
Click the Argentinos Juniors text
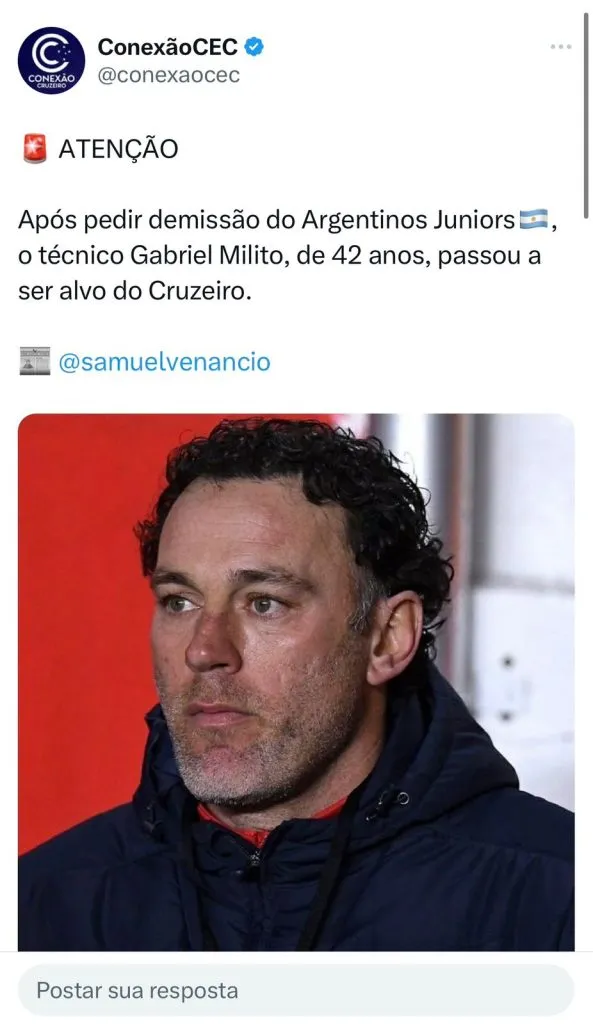[408, 220]
